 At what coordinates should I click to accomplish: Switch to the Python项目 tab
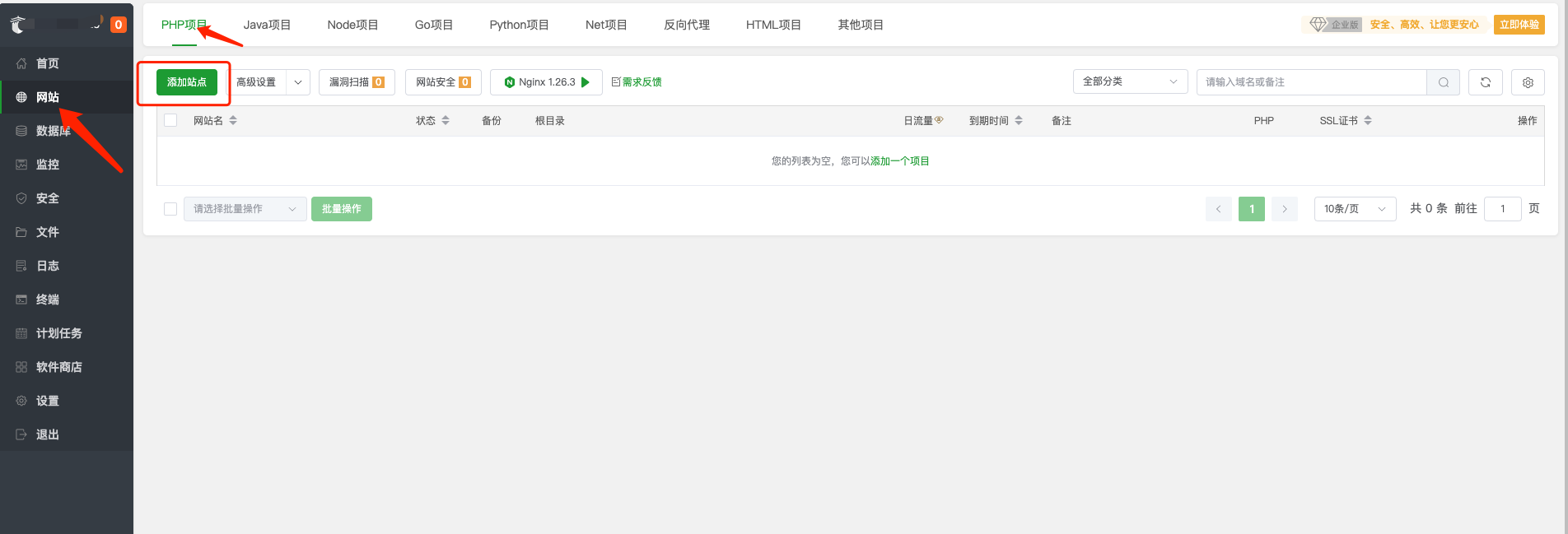[x=519, y=25]
